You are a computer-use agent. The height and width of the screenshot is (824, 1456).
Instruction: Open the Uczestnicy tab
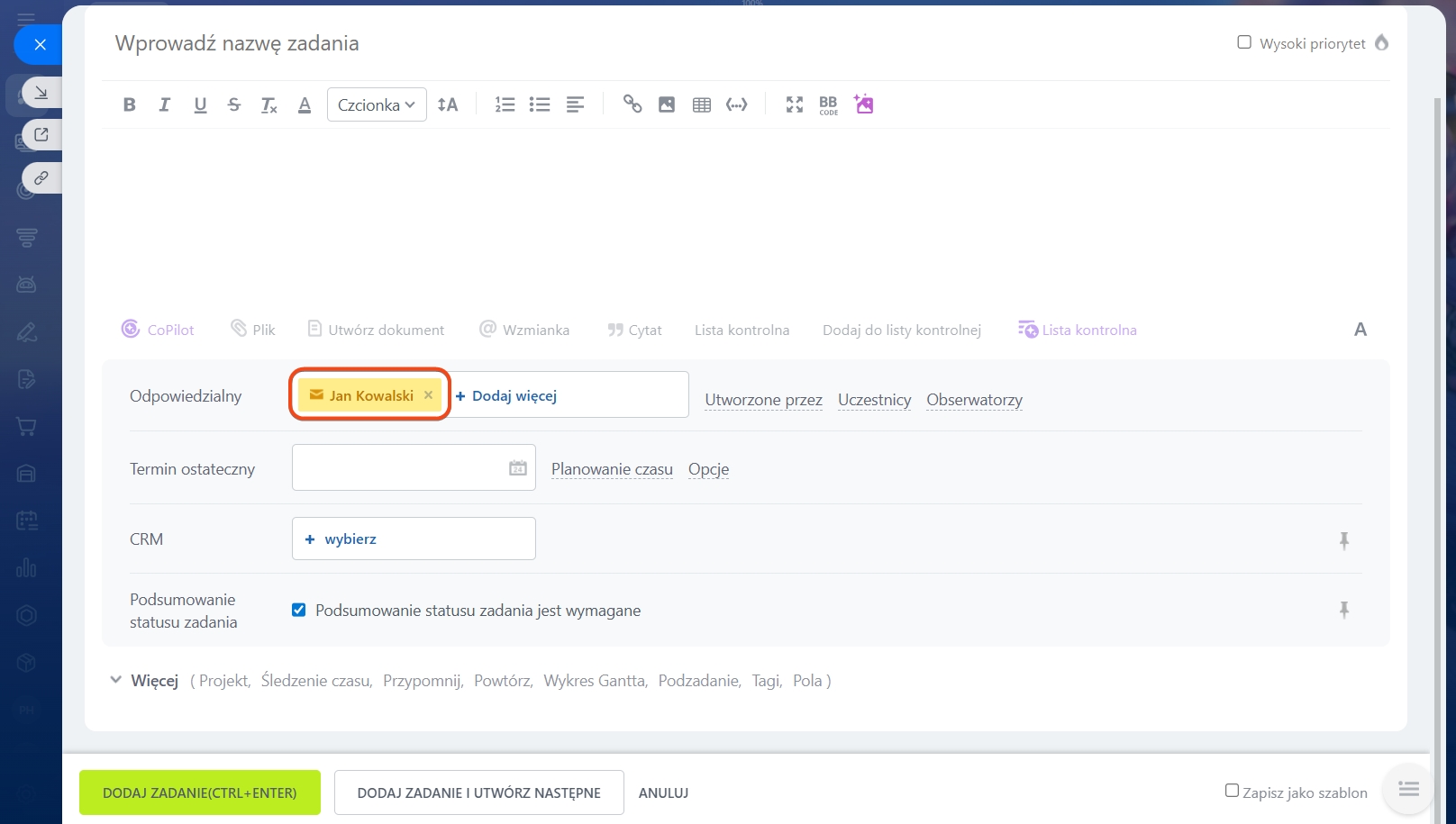[x=874, y=400]
